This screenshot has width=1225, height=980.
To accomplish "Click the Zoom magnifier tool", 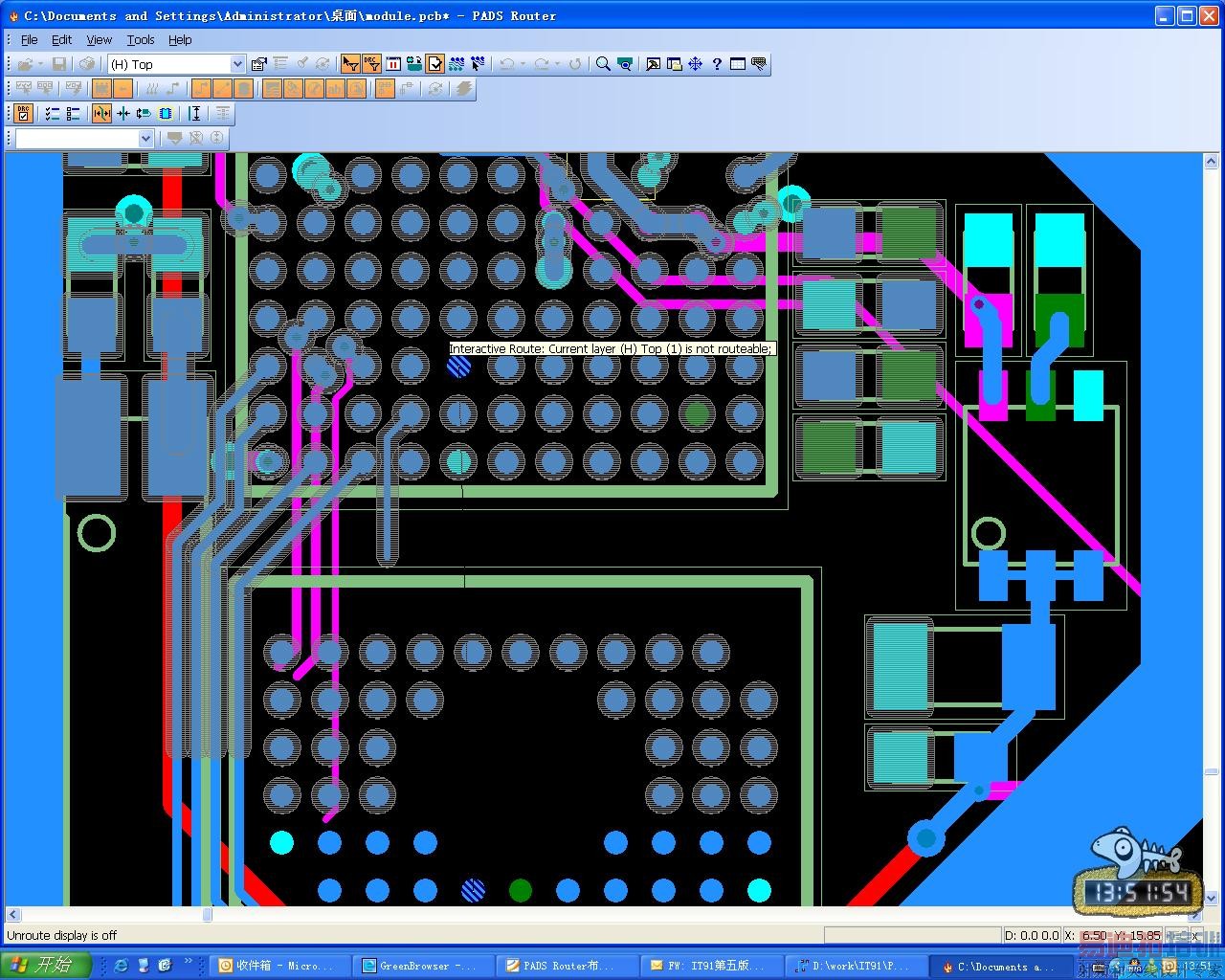I will point(603,64).
